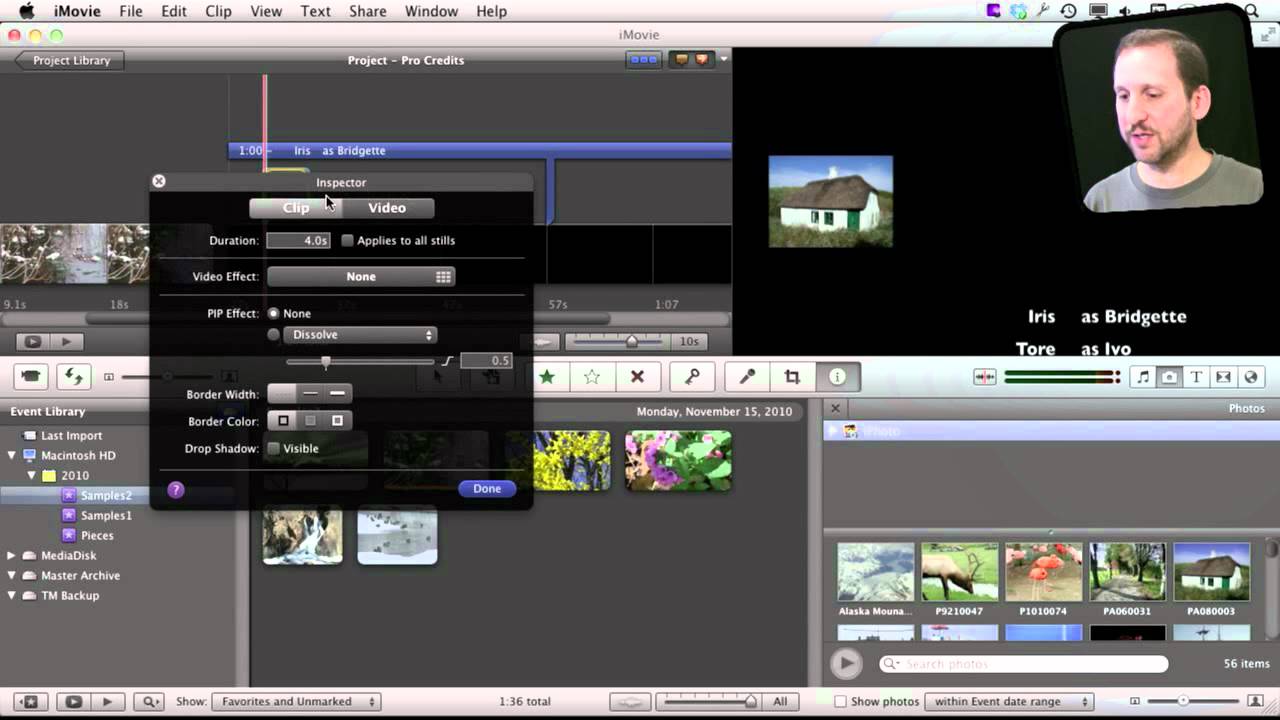This screenshot has height=720, width=1280.
Task: Expand the MediaDisk drive
Action: coord(11,556)
